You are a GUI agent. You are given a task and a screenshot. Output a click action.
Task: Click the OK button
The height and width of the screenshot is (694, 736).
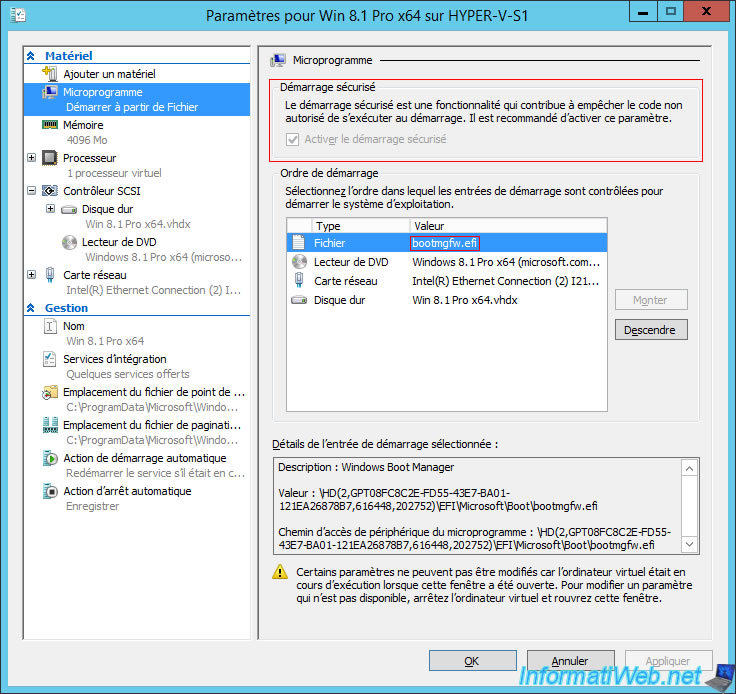[x=472, y=661]
